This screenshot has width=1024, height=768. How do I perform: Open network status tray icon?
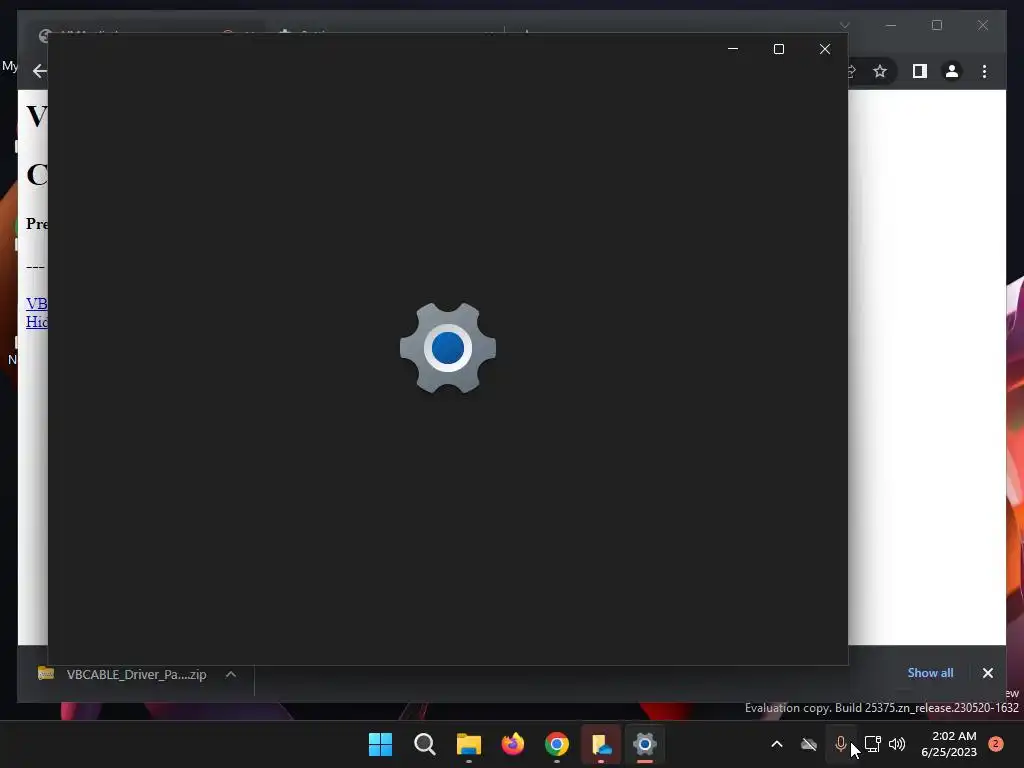[872, 744]
